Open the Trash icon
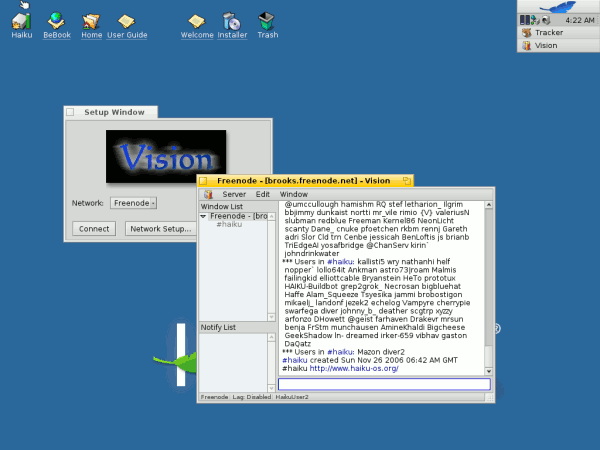The height and width of the screenshot is (450, 600). coord(268,21)
